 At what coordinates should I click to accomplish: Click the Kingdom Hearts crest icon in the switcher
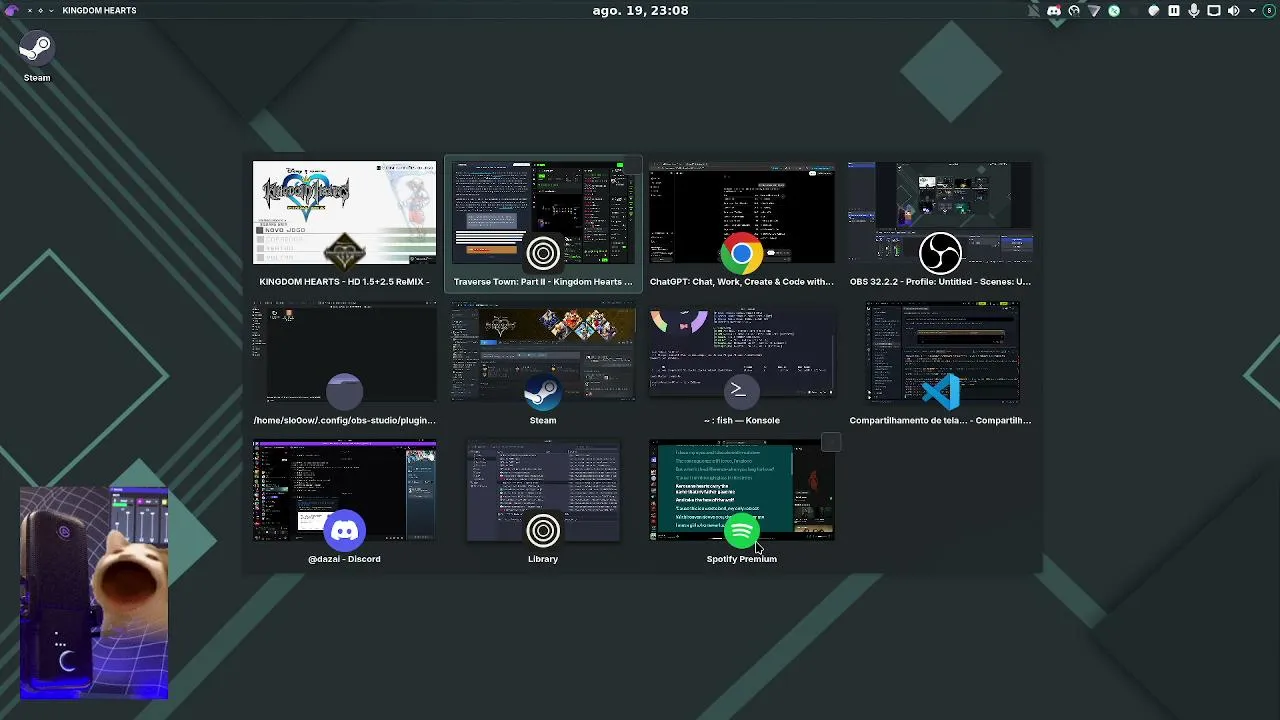[344, 254]
